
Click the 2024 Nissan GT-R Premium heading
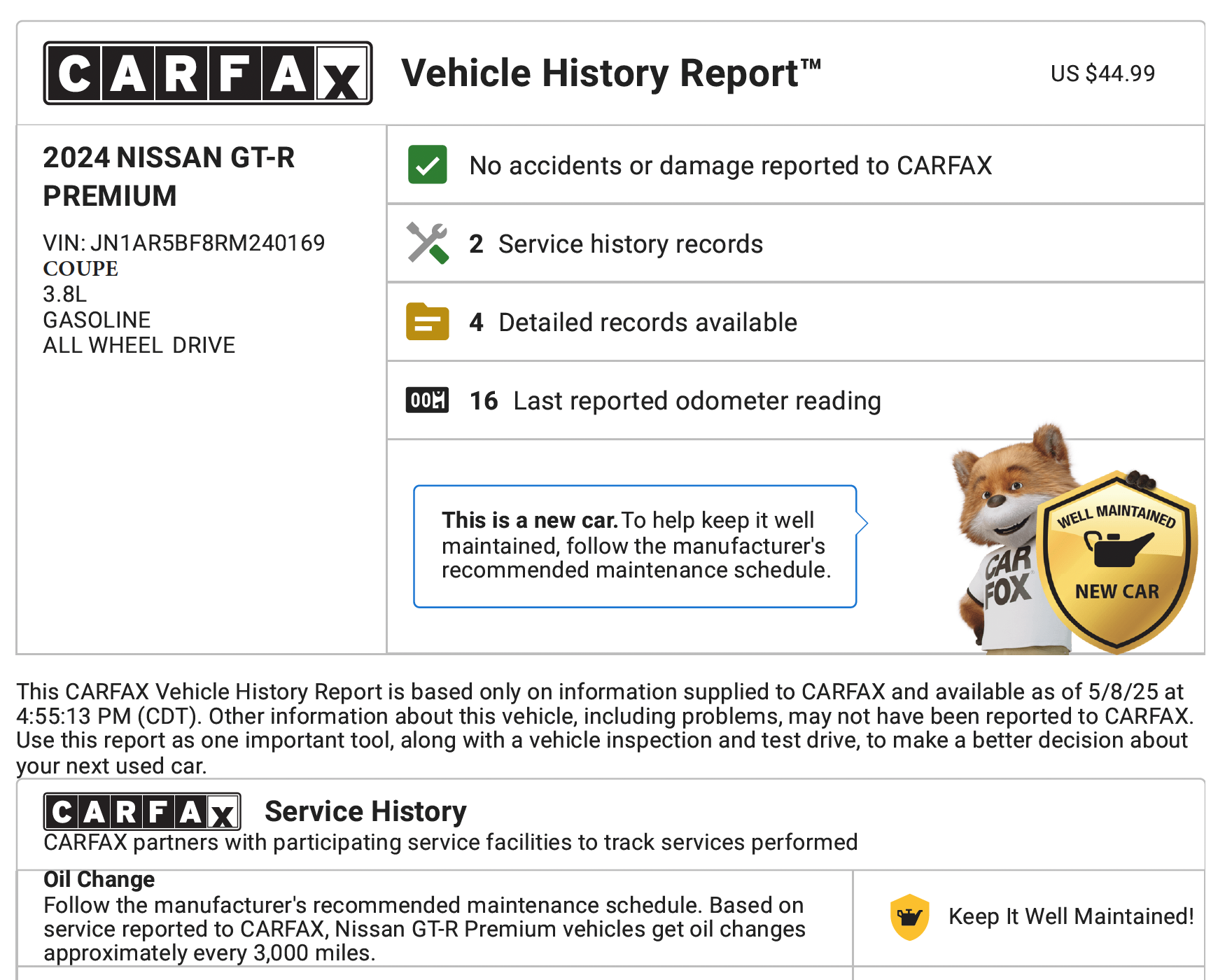click(169, 176)
